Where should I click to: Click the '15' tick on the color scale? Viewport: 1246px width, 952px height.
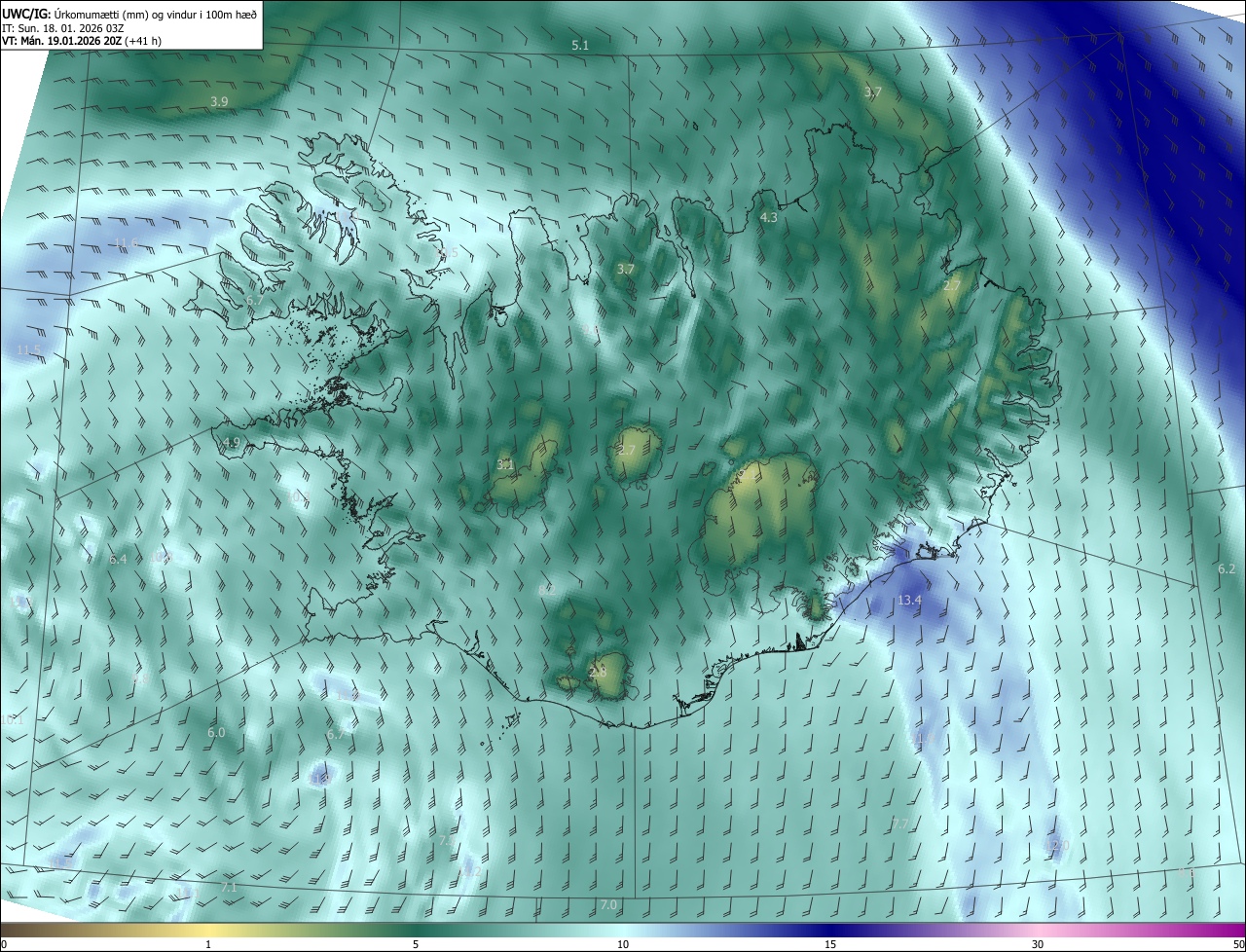[830, 944]
